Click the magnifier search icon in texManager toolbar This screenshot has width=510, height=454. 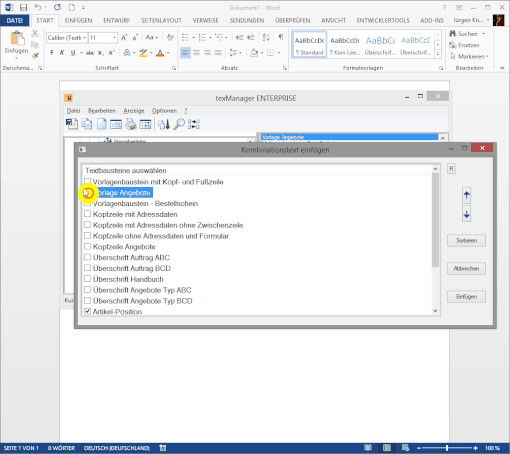point(179,124)
